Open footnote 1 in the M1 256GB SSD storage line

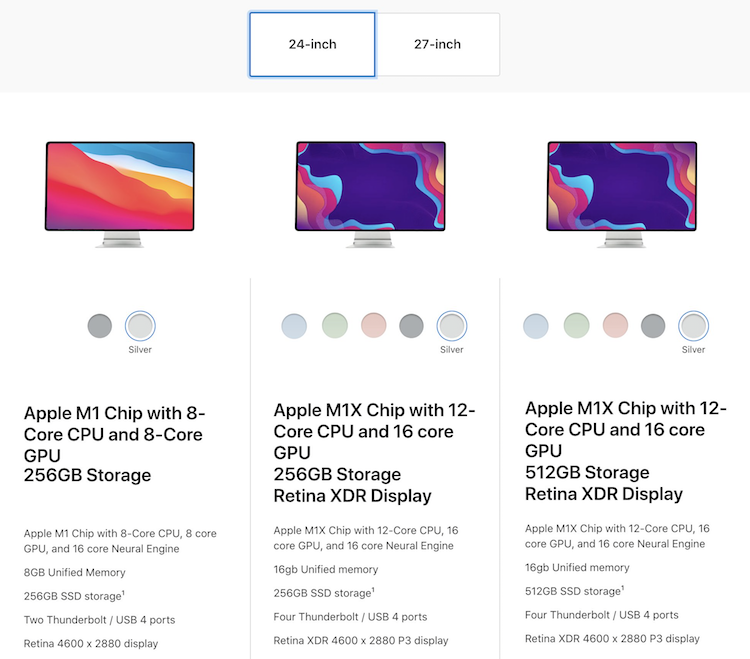(x=122, y=593)
